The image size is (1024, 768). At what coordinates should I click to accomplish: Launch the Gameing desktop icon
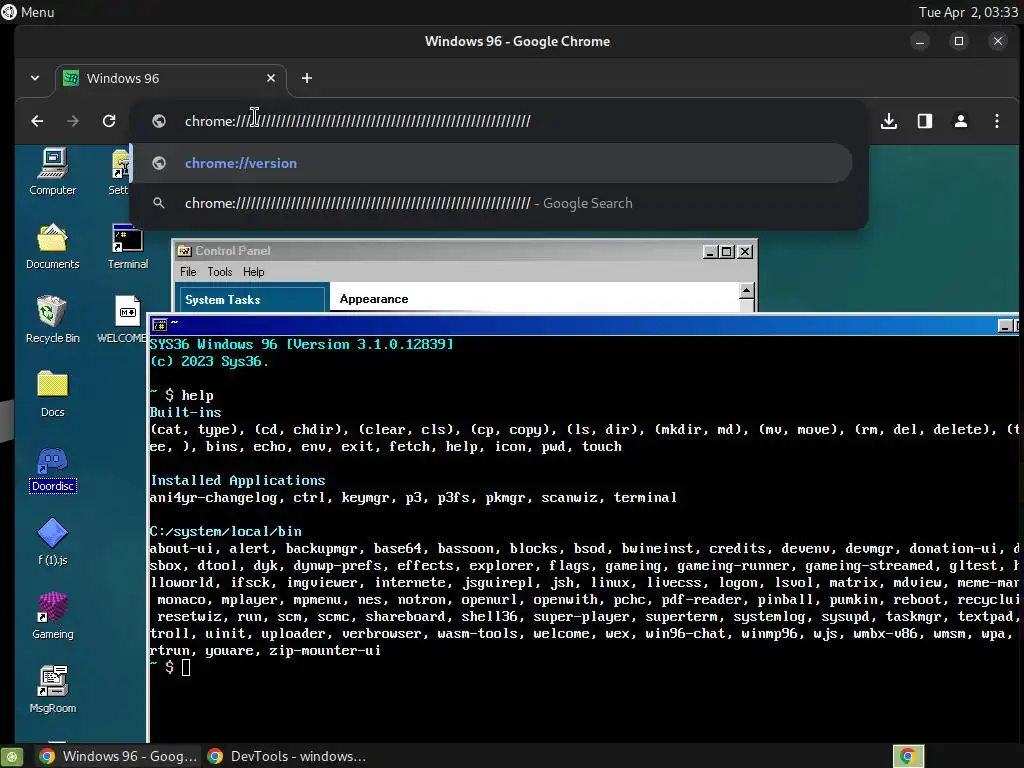(x=52, y=615)
